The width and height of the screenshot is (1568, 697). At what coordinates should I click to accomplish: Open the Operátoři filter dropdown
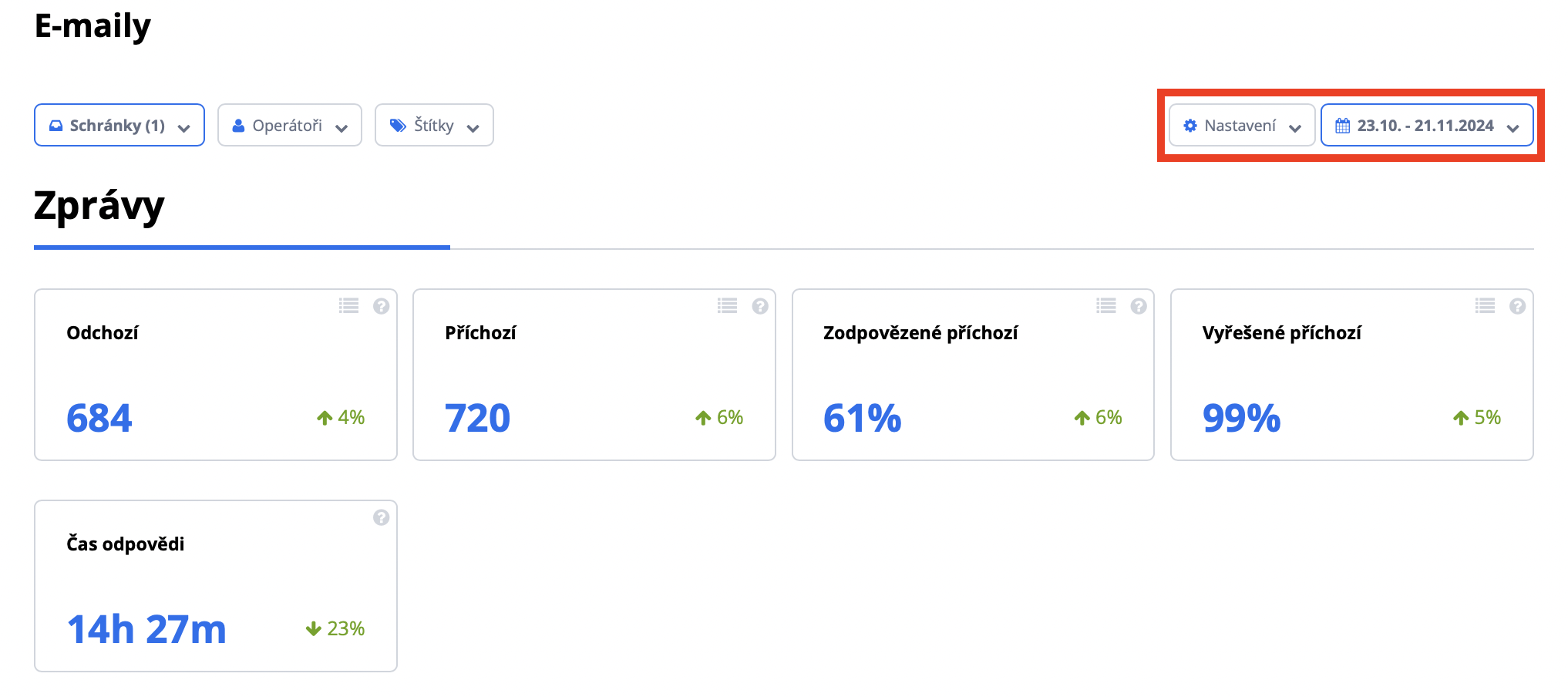[x=290, y=126]
